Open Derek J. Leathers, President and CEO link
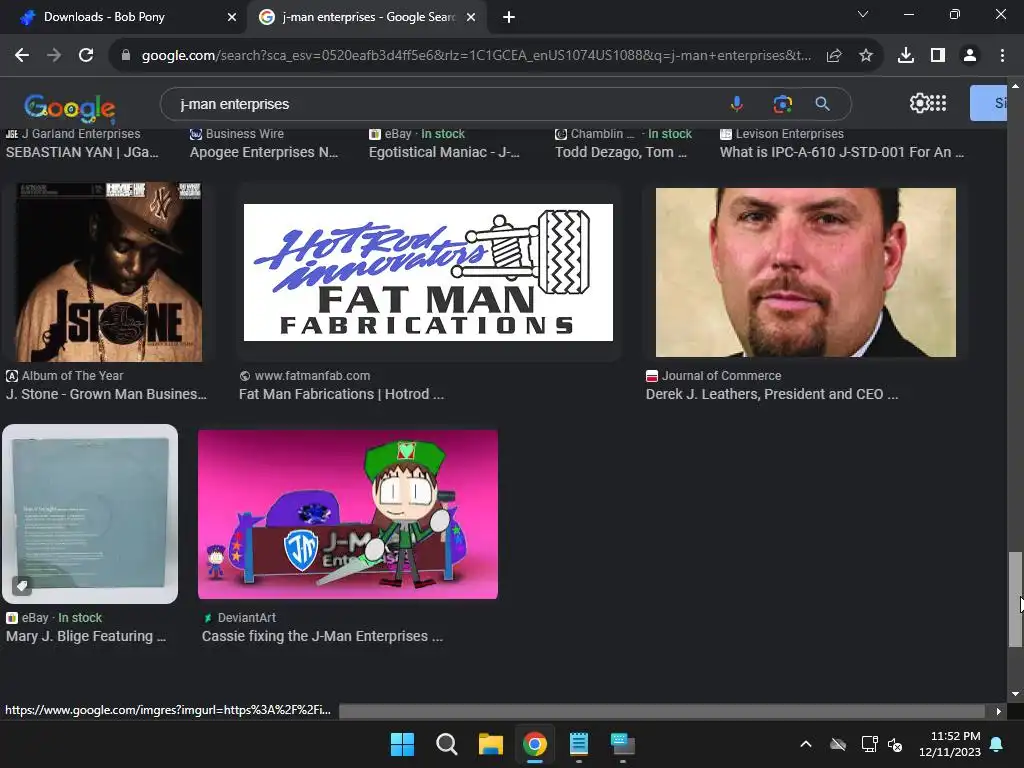The image size is (1024, 768). [772, 394]
